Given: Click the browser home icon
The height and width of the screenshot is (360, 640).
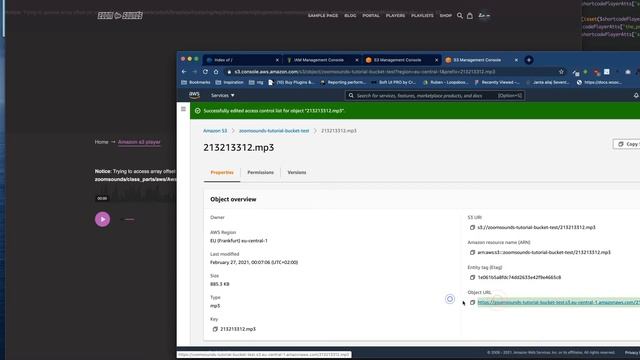Looking at the screenshot, I should pos(216,72).
